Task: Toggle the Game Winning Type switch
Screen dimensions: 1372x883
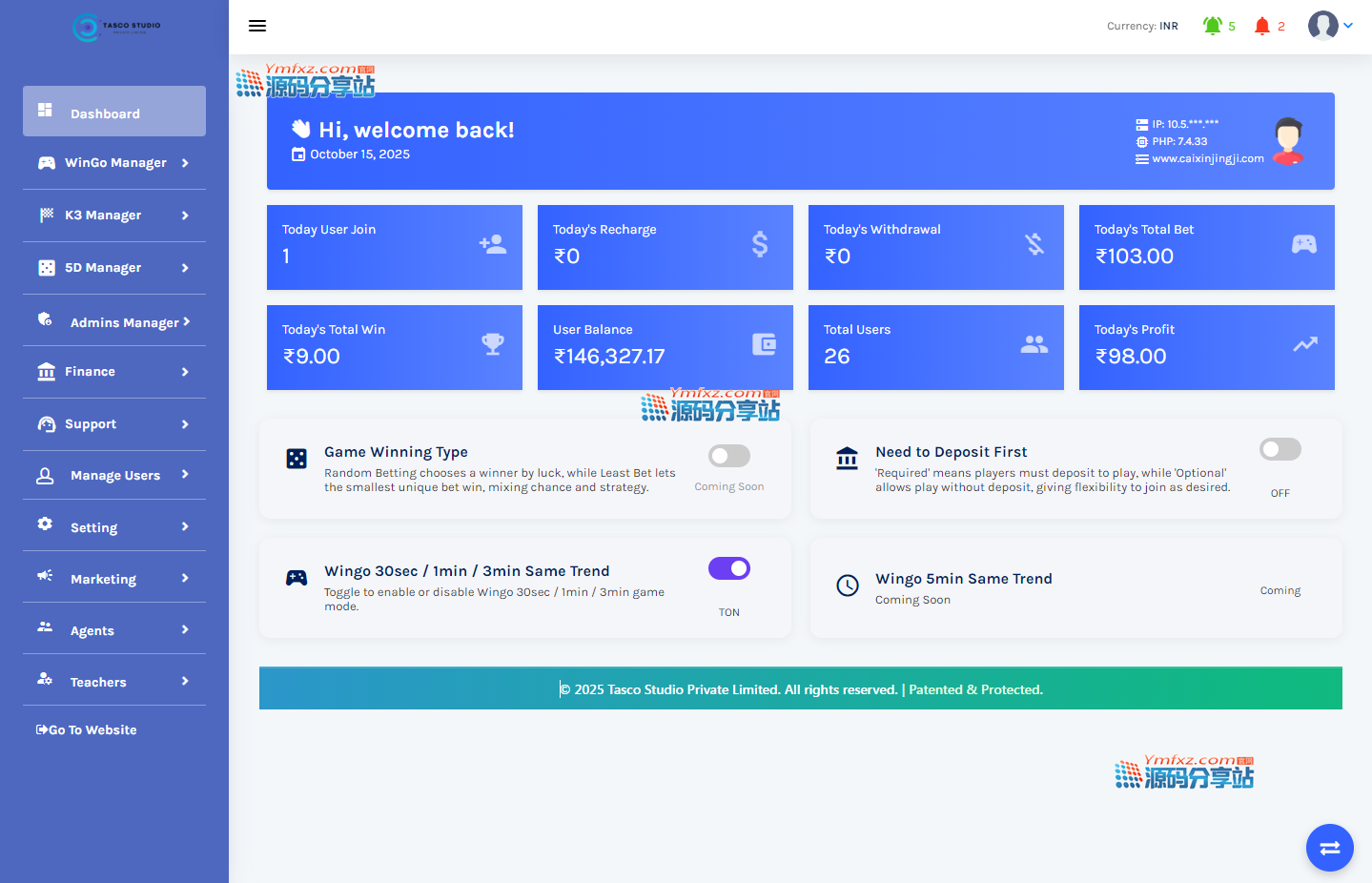Action: [x=728, y=456]
